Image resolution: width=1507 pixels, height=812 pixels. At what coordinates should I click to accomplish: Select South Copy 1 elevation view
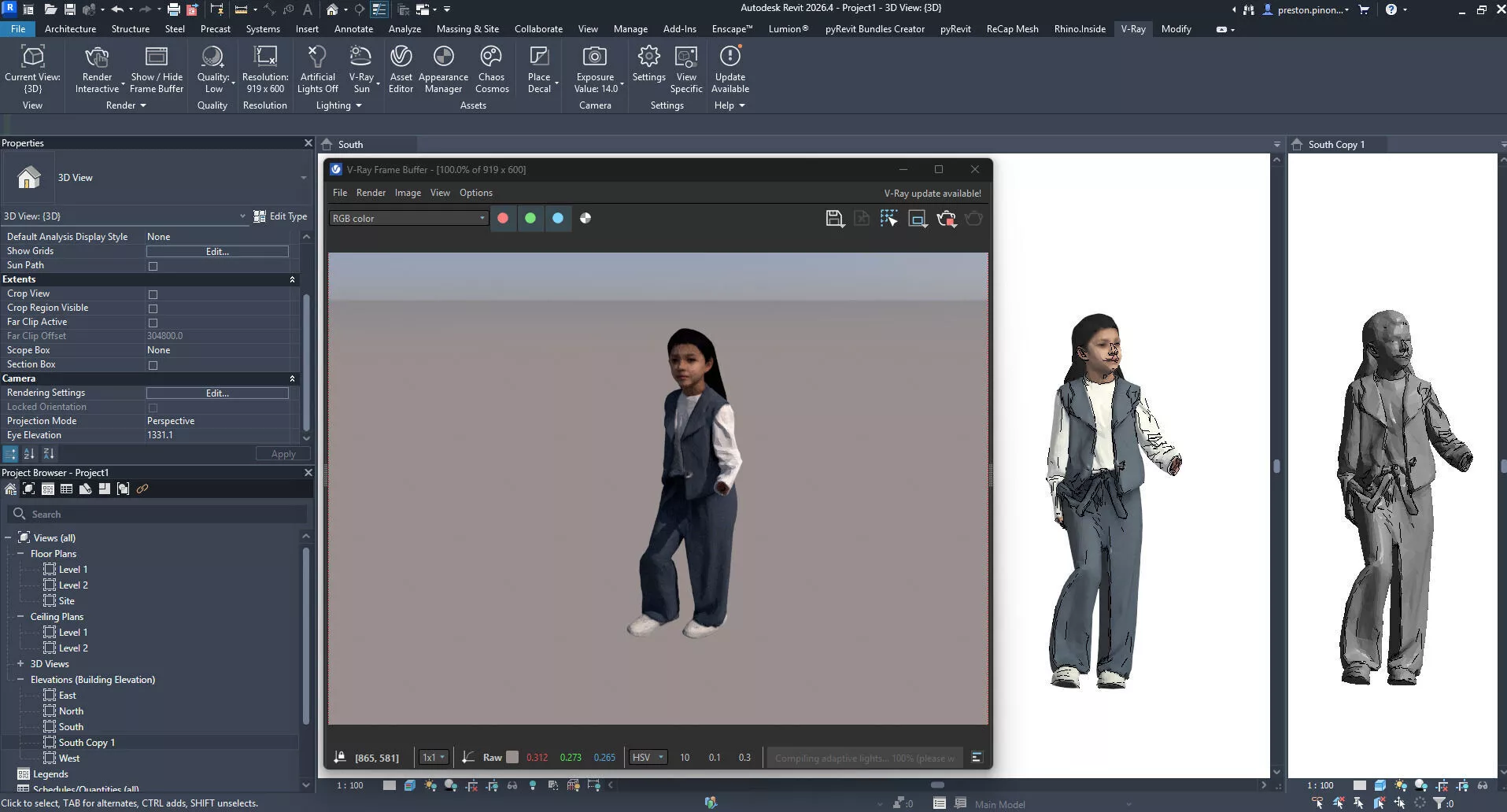(x=87, y=742)
